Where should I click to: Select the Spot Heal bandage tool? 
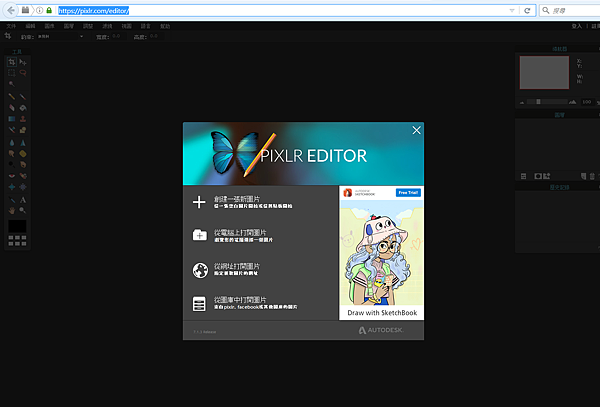(23, 176)
